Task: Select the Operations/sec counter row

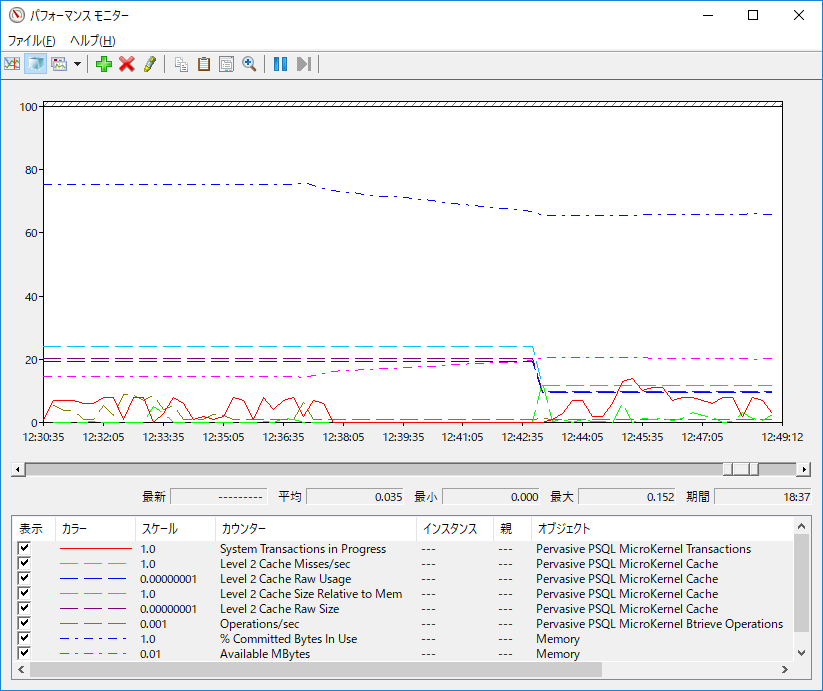Action: [x=260, y=624]
